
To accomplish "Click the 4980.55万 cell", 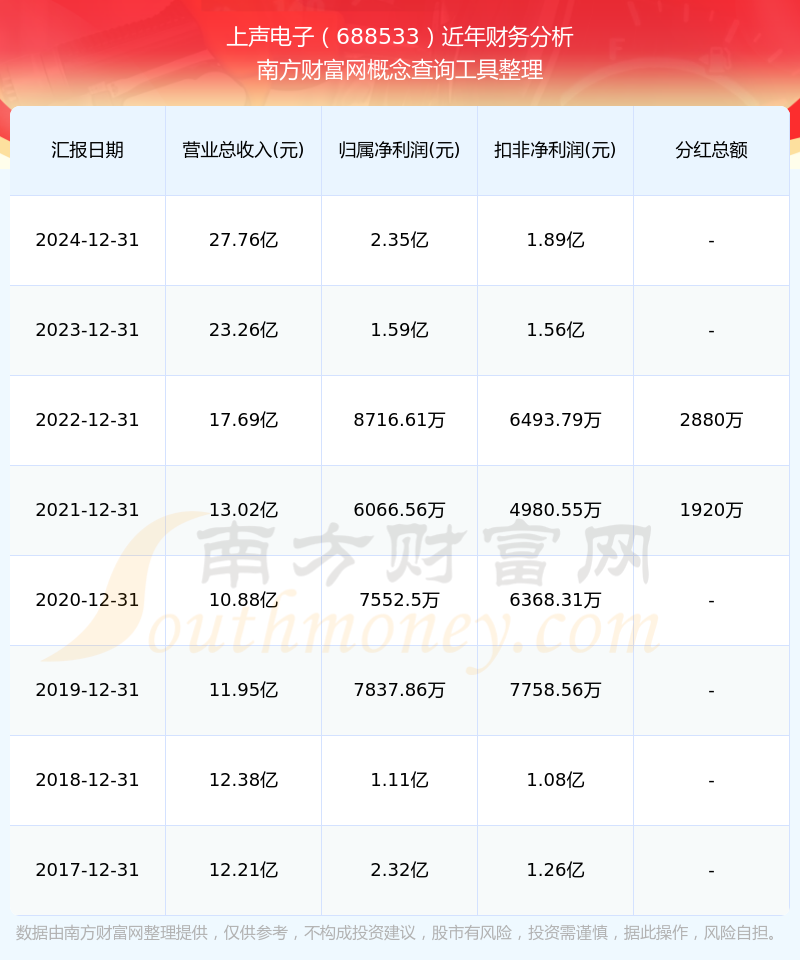I will point(555,510).
